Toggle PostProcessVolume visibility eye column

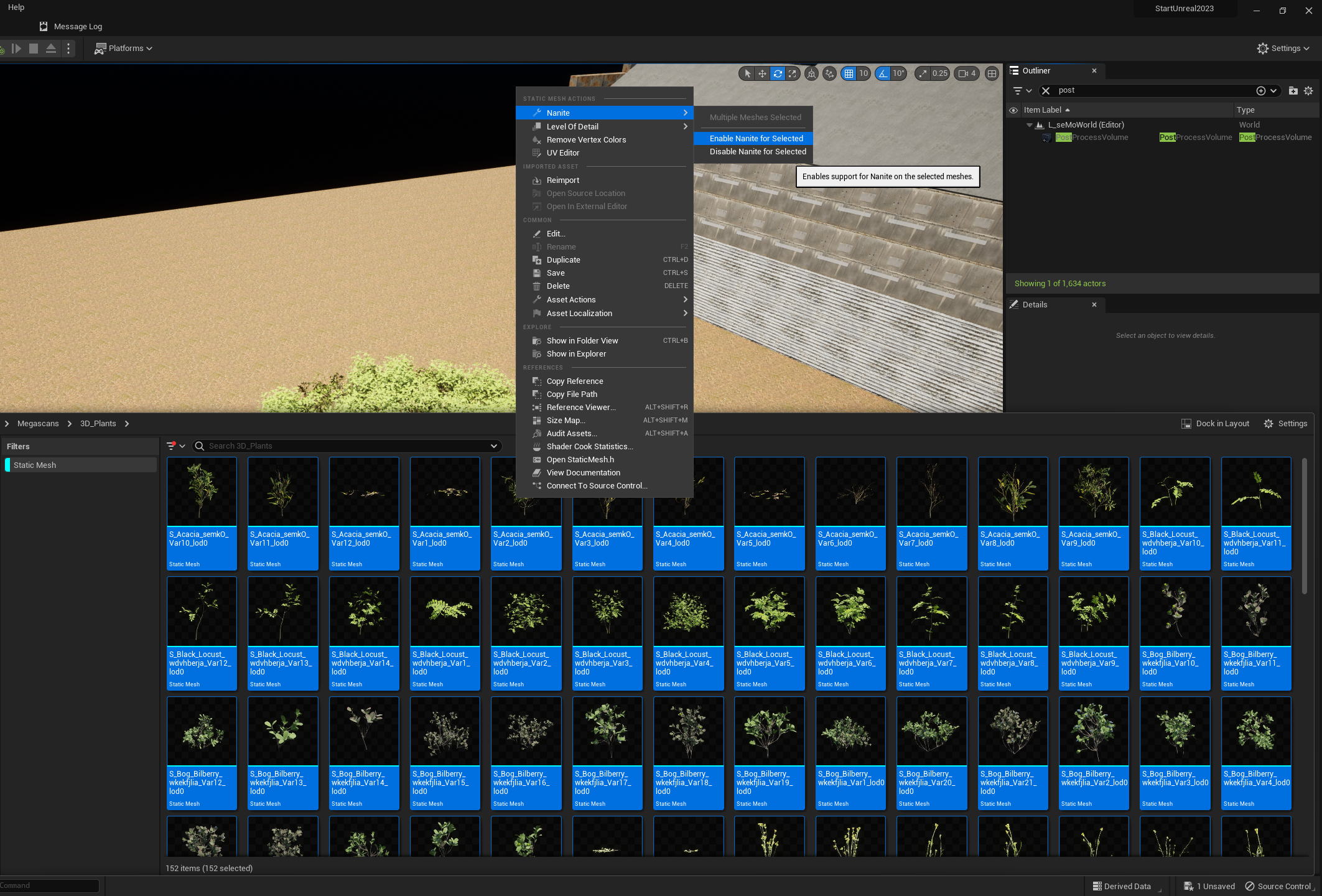1013,138
